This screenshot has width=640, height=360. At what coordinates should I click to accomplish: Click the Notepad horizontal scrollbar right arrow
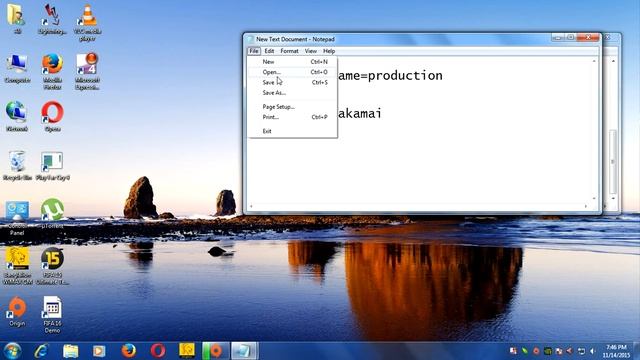586,206
